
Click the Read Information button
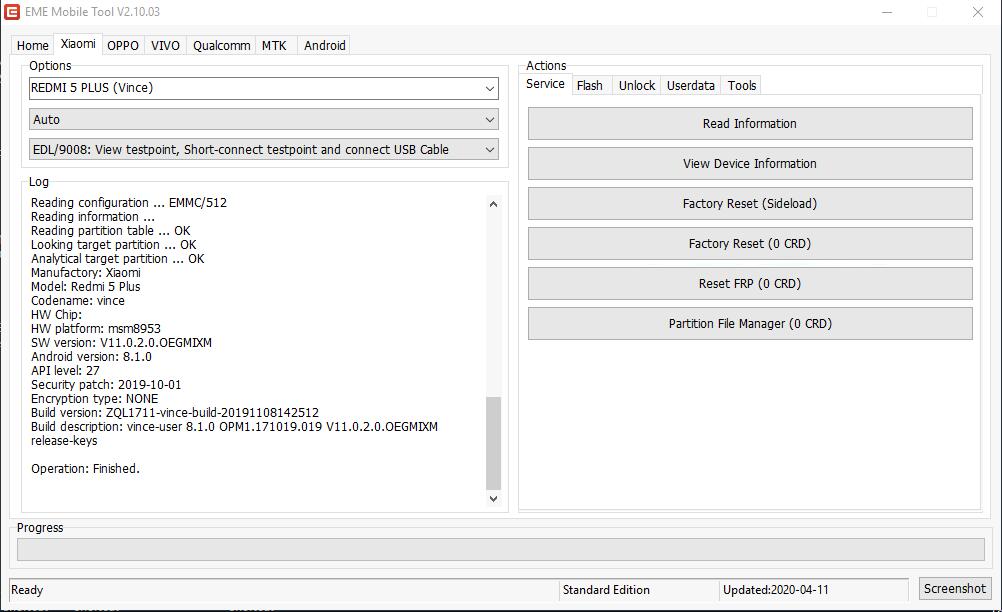[750, 123]
